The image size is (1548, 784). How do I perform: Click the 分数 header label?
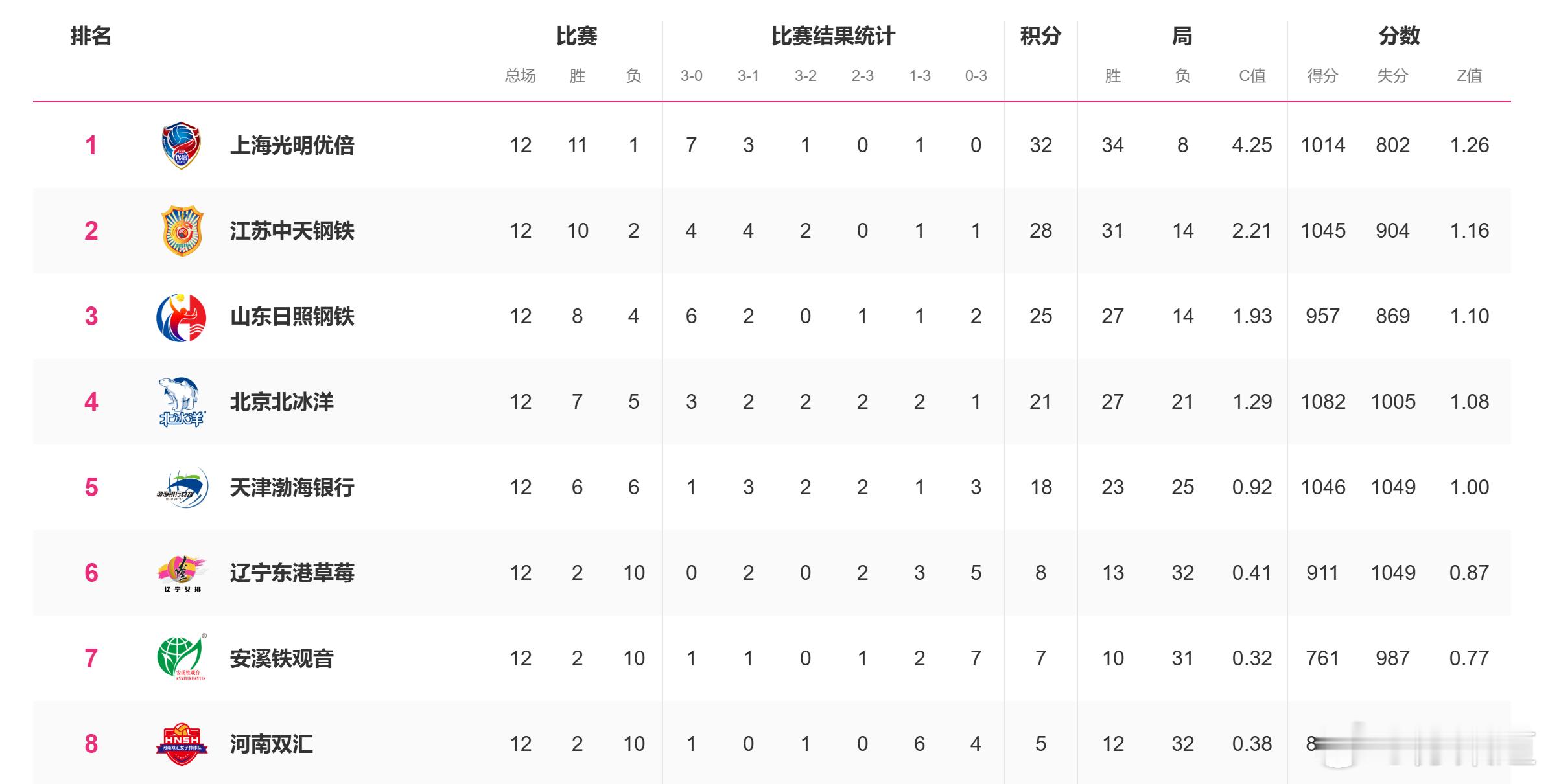pyautogui.click(x=1399, y=36)
